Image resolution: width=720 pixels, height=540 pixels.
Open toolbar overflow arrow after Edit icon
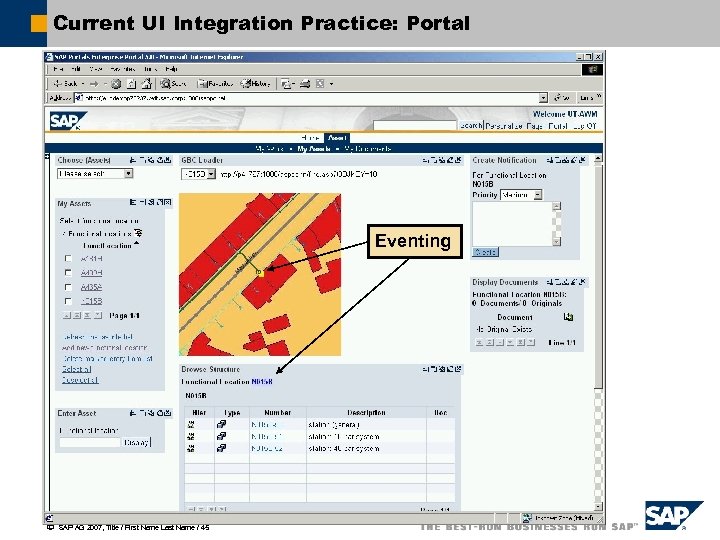pos(331,84)
